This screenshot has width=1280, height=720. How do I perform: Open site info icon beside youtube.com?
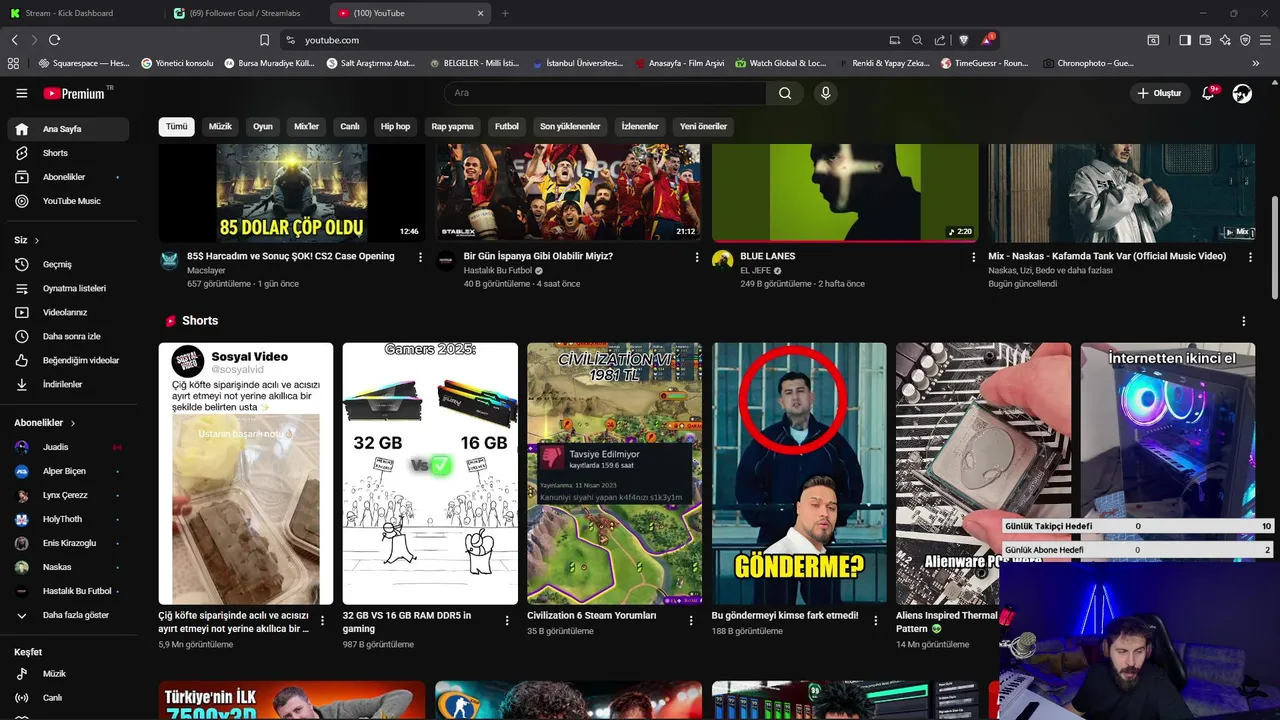[290, 40]
